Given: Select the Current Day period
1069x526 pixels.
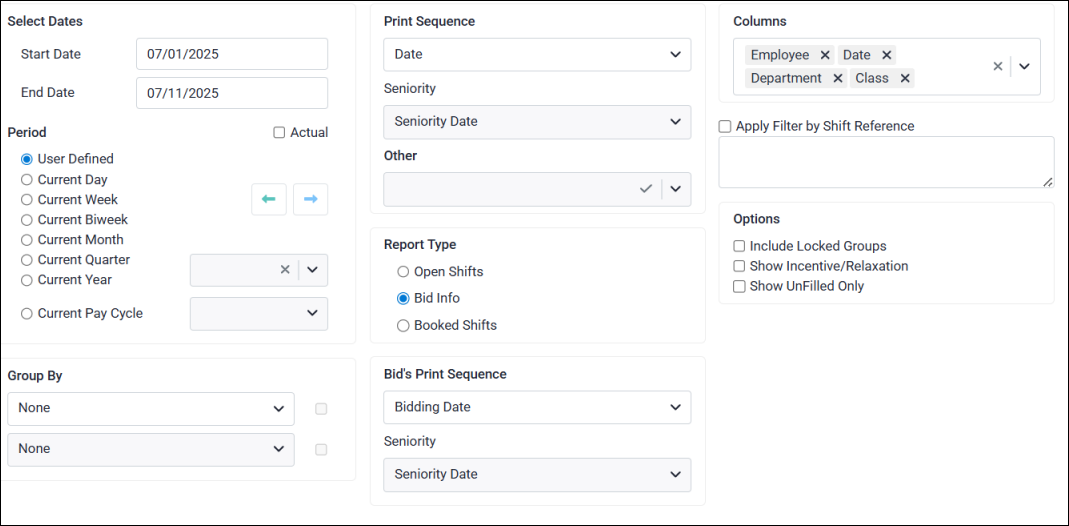Looking at the screenshot, I should (x=27, y=180).
